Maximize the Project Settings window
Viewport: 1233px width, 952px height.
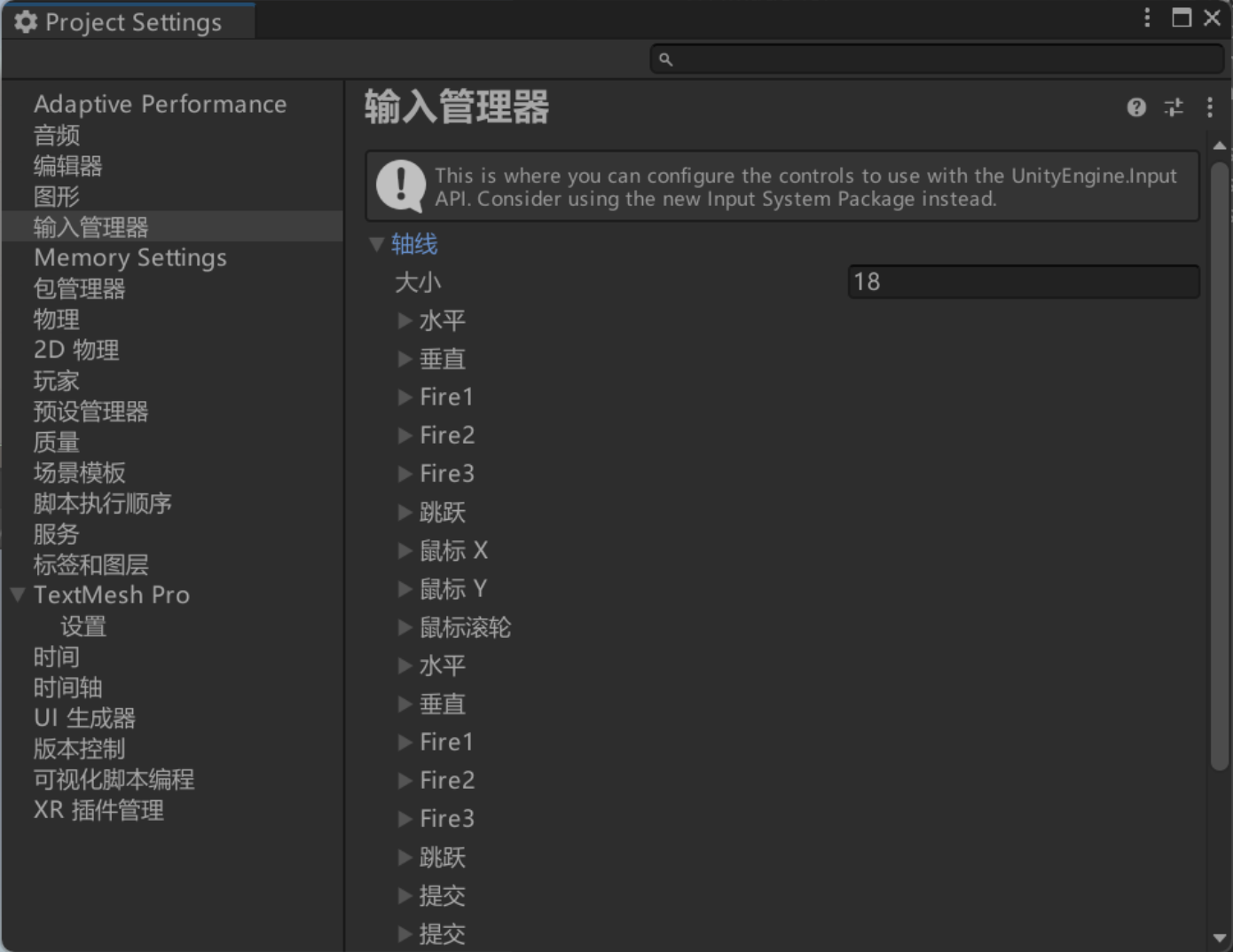[1182, 18]
